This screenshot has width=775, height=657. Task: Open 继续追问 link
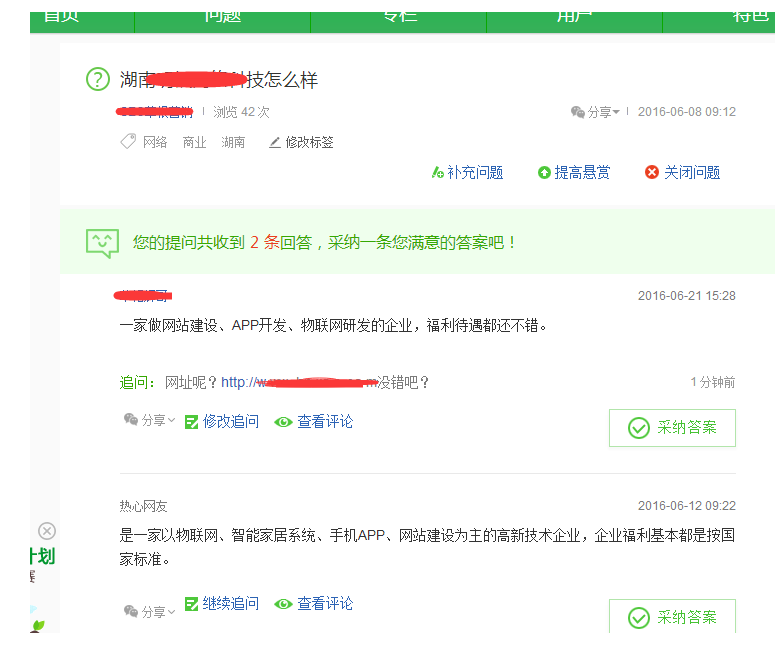pos(231,604)
